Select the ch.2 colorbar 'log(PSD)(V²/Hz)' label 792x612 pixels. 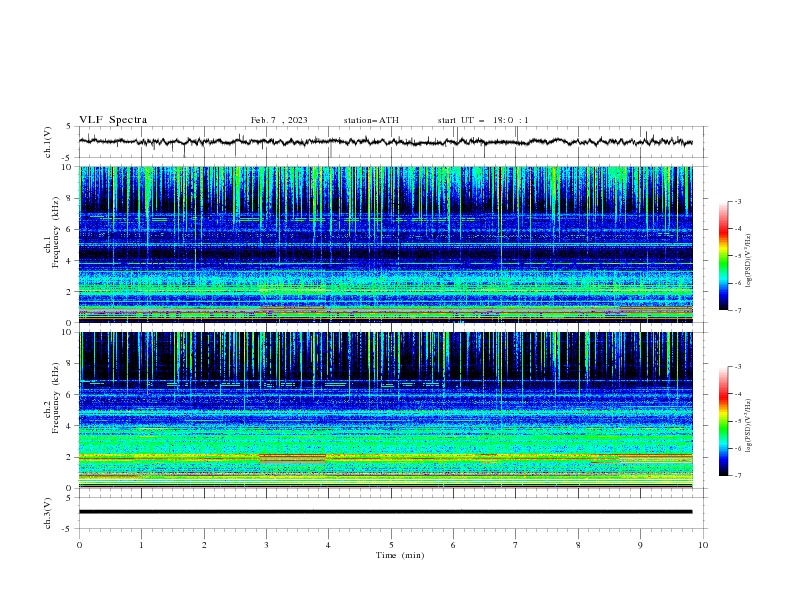(x=748, y=426)
